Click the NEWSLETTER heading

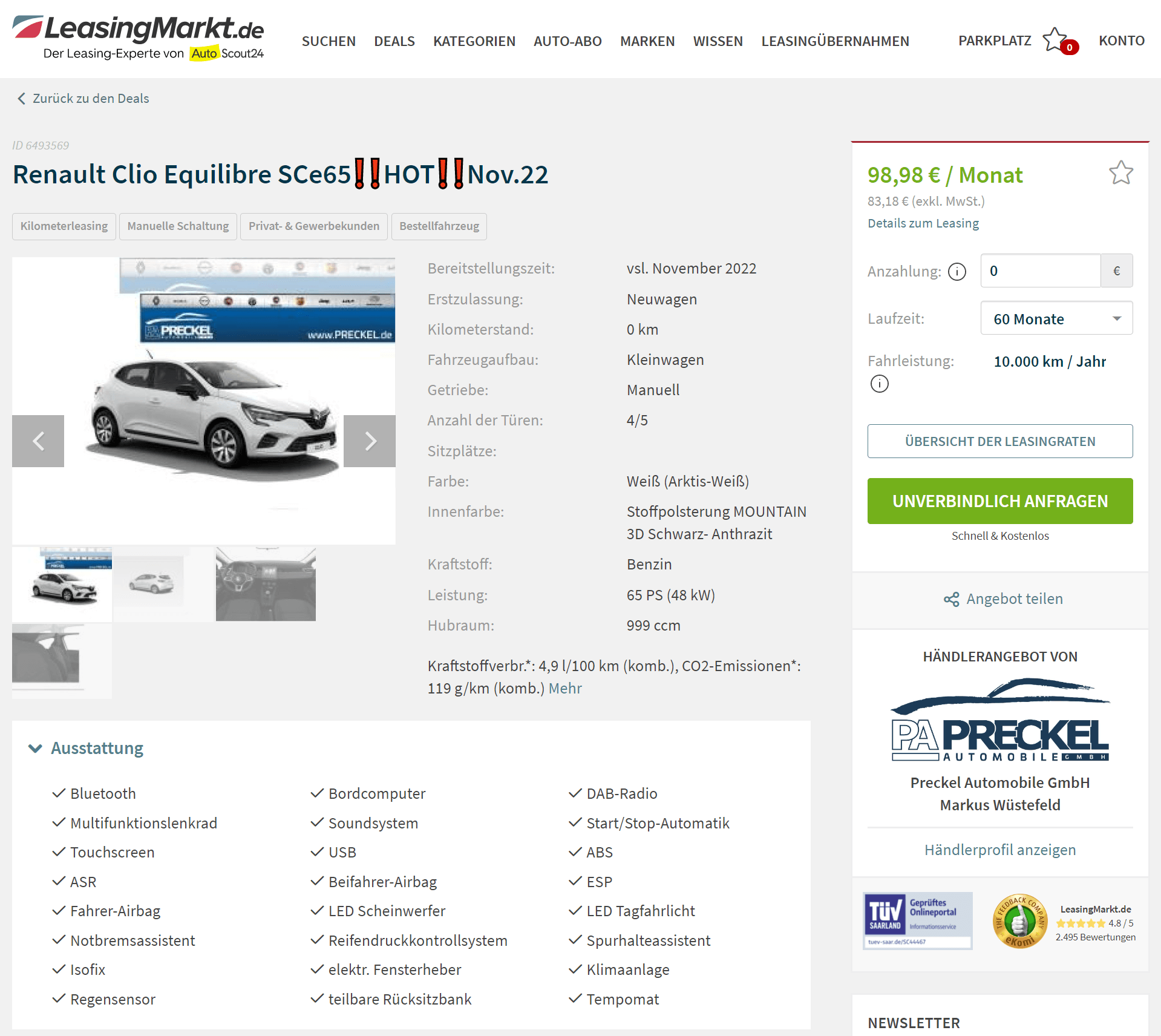click(x=914, y=1023)
